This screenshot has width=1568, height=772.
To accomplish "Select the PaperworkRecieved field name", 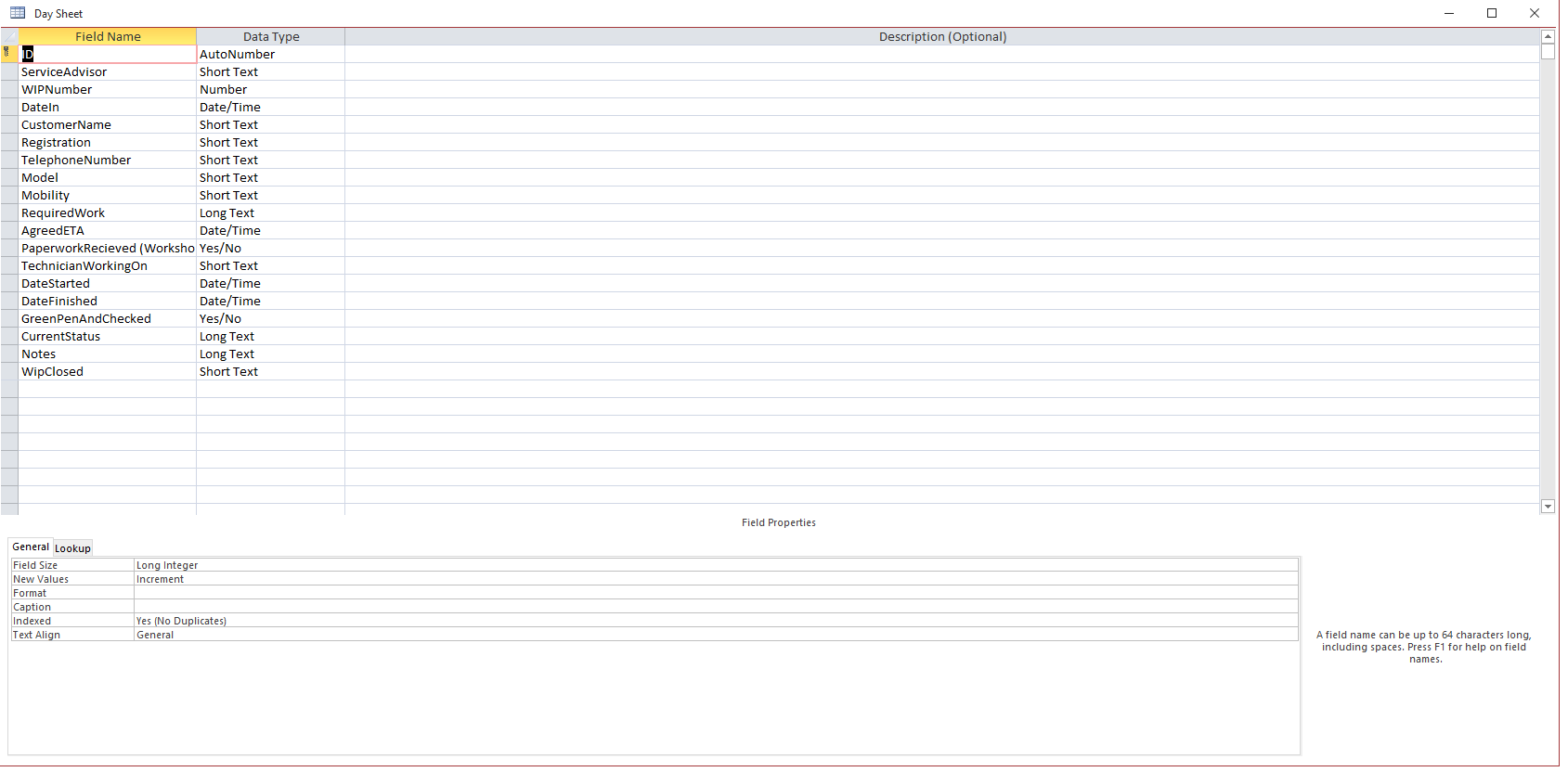I will click(108, 248).
